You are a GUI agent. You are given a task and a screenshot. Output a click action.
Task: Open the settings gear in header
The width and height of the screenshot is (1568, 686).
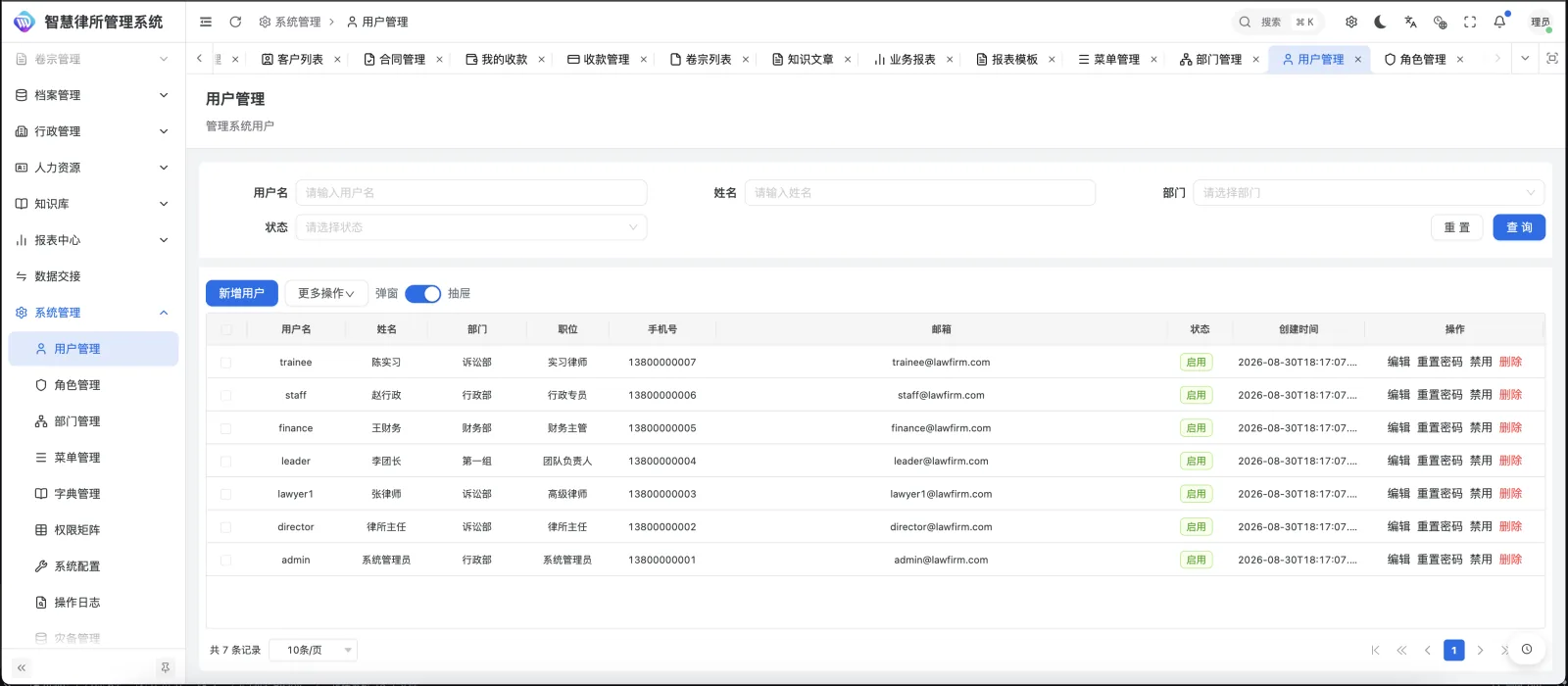click(1351, 22)
